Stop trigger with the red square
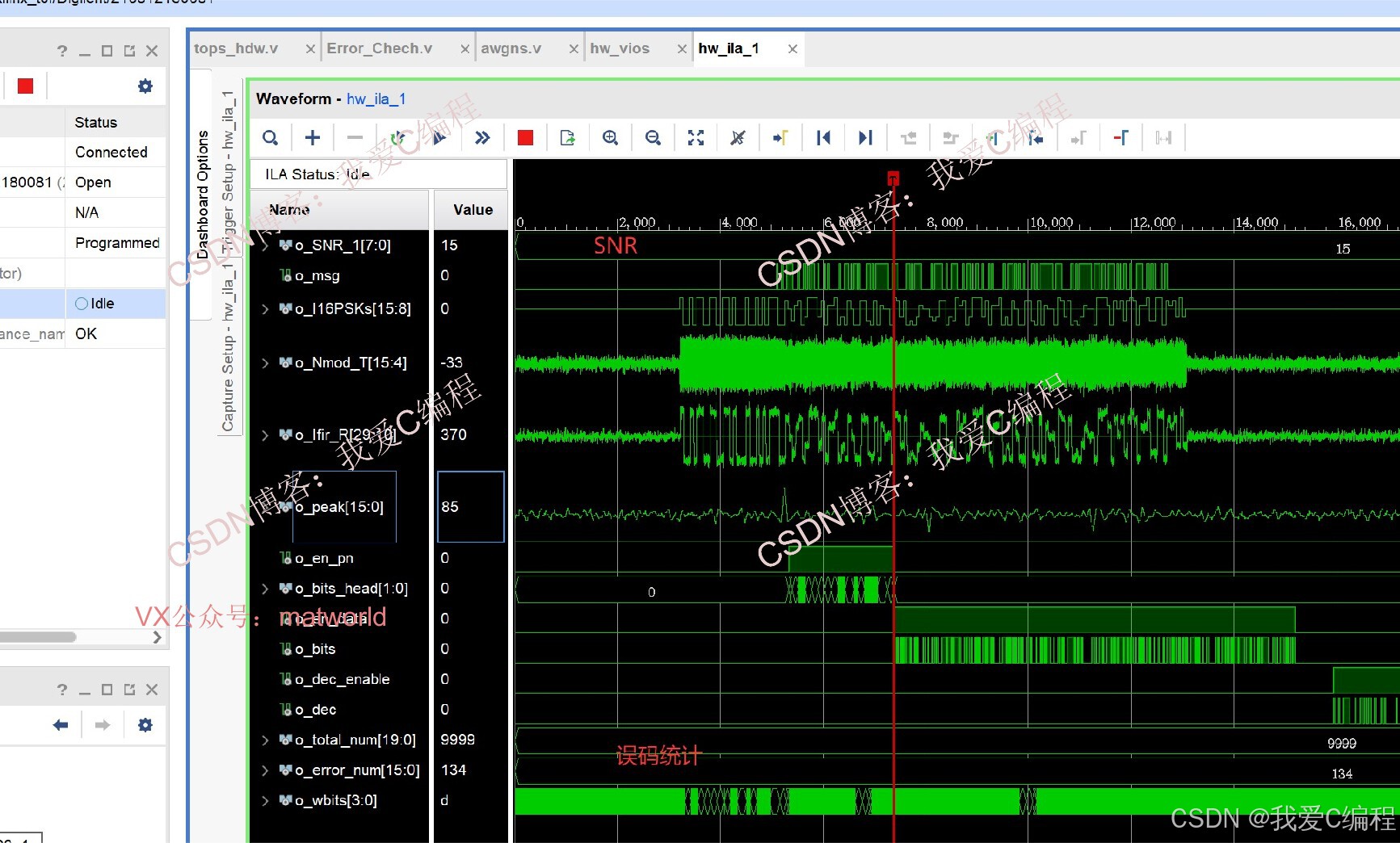1400x843 pixels. 525,138
